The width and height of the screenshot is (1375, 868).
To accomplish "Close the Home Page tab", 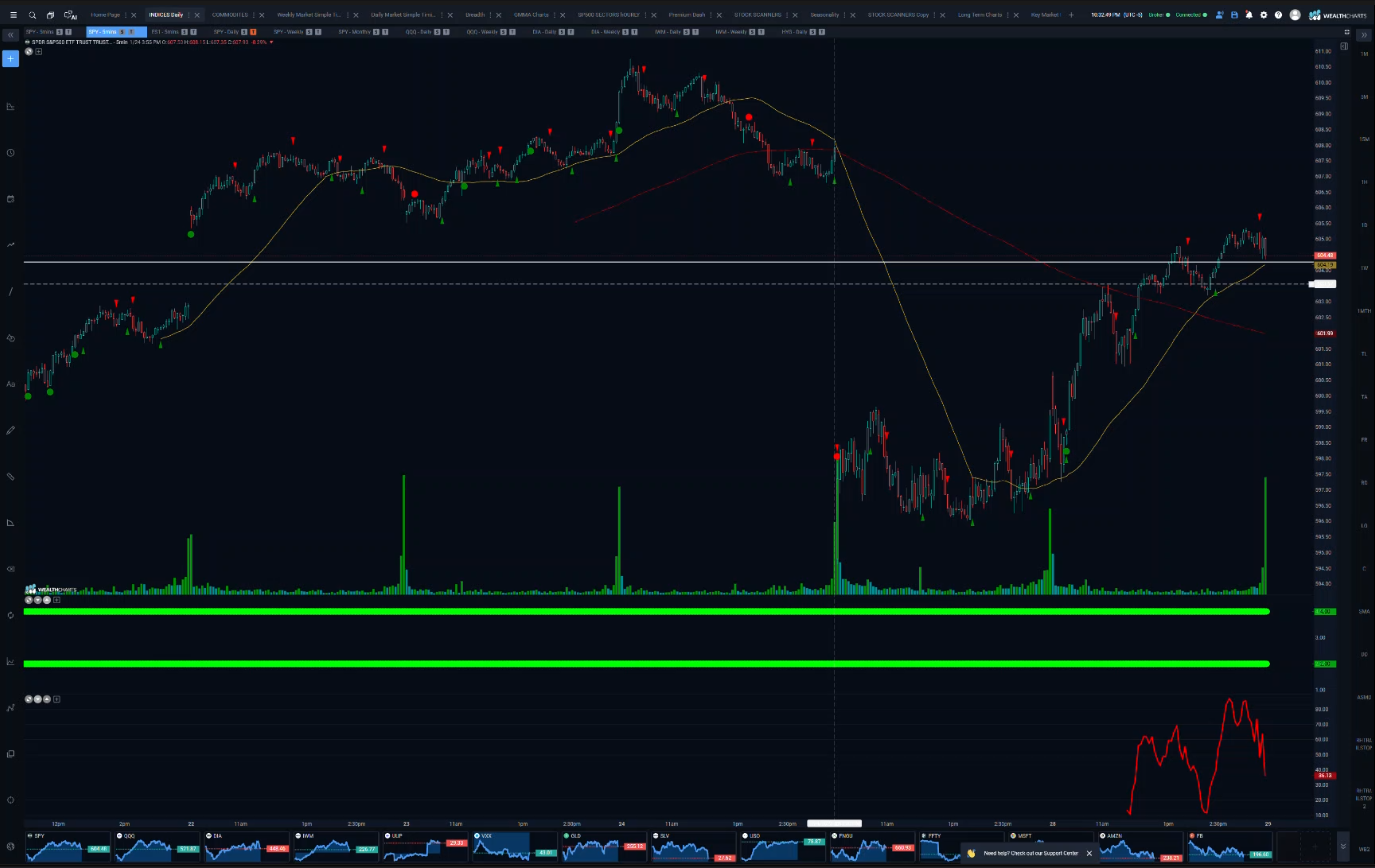I will [134, 15].
